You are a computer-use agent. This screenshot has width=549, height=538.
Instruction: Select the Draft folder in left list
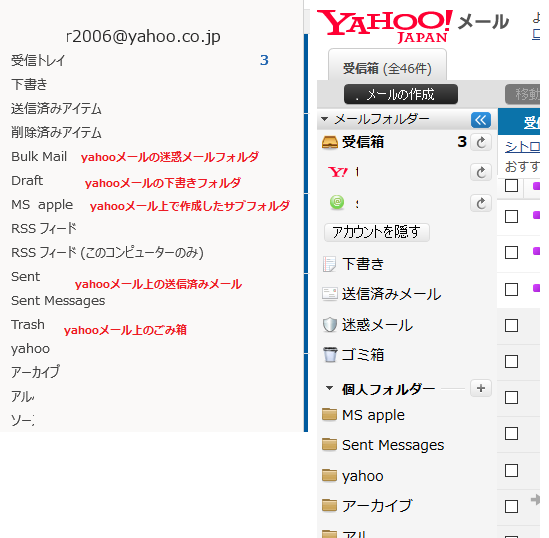[x=27, y=181]
